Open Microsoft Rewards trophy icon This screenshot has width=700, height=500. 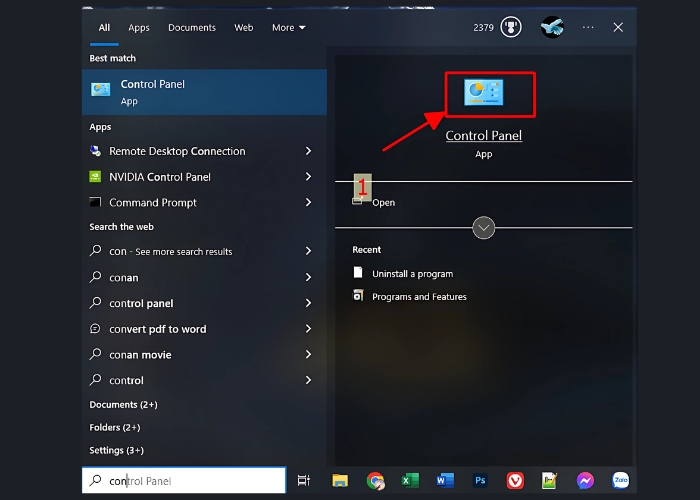[513, 27]
